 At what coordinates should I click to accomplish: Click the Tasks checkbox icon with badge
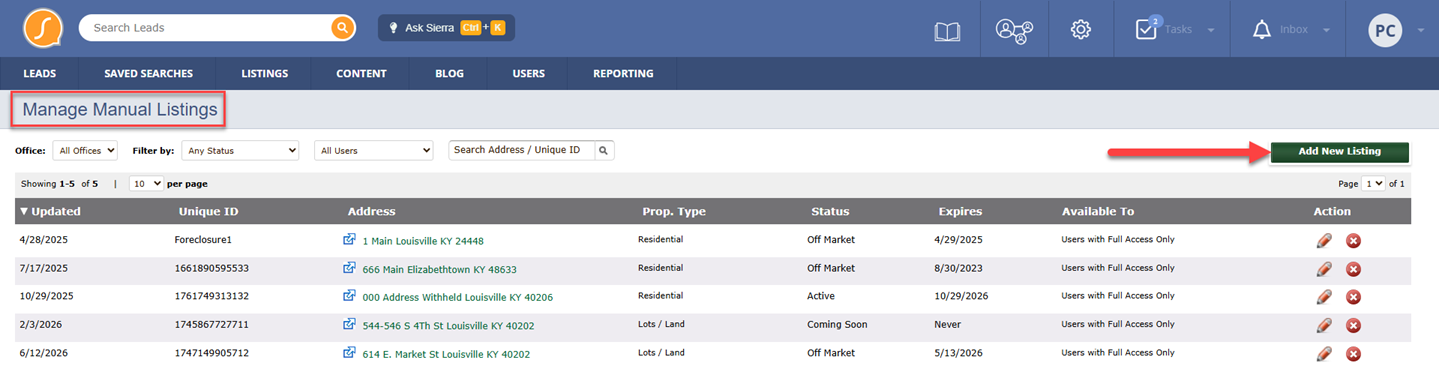[x=1147, y=28]
